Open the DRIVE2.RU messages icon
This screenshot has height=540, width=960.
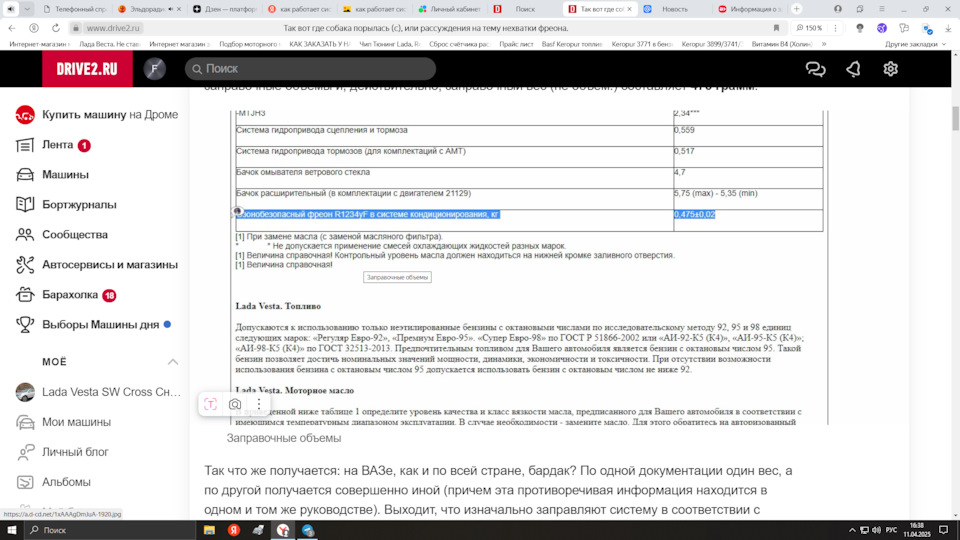coord(816,69)
